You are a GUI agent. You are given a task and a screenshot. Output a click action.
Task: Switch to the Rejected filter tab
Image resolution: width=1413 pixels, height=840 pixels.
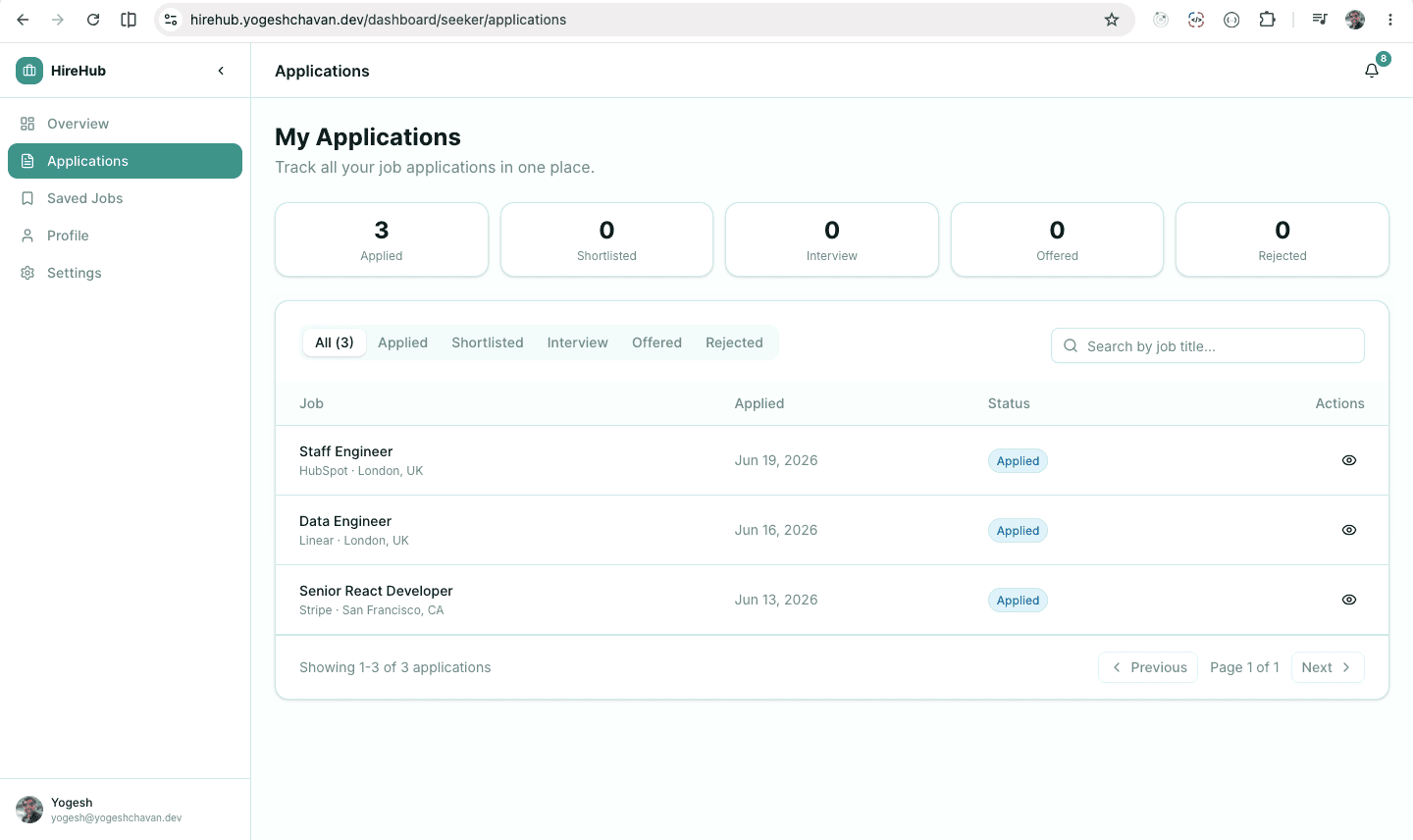pos(734,342)
